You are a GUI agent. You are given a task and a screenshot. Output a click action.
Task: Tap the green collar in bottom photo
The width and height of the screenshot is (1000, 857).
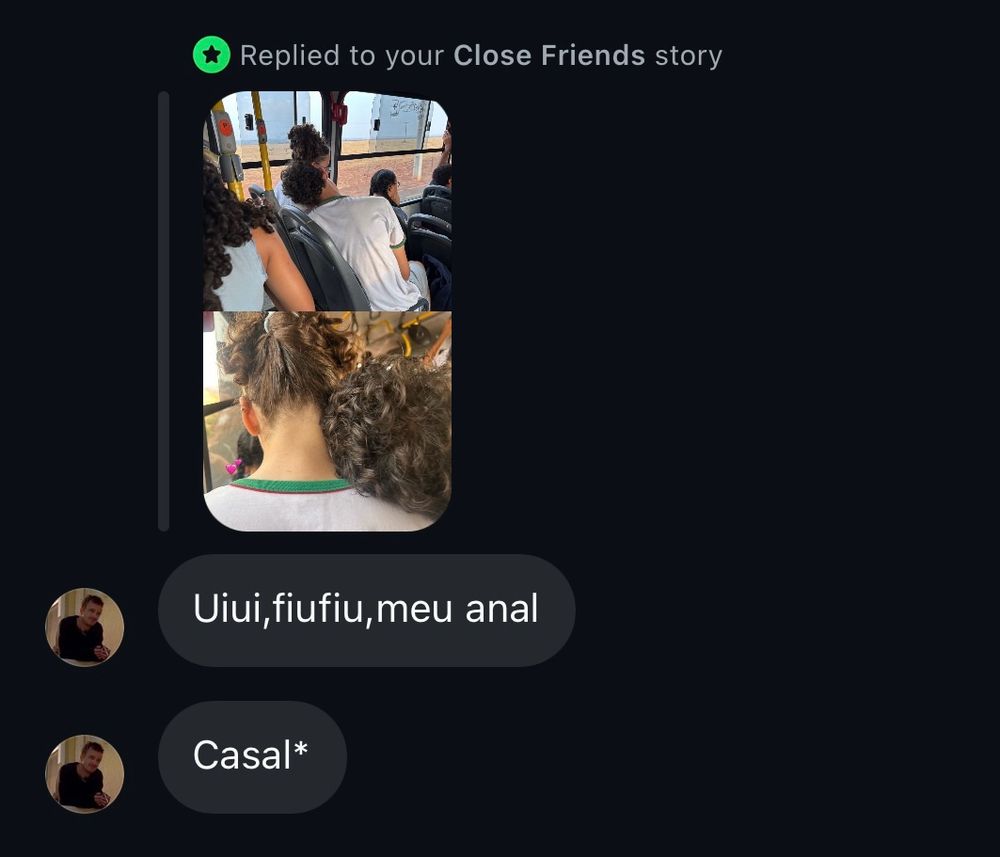click(291, 485)
